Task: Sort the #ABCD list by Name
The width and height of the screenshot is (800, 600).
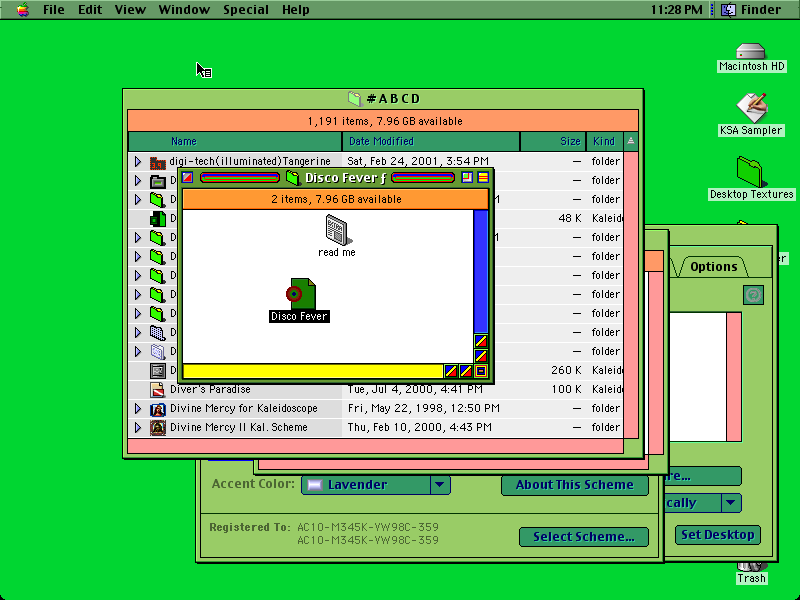Action: [235, 141]
